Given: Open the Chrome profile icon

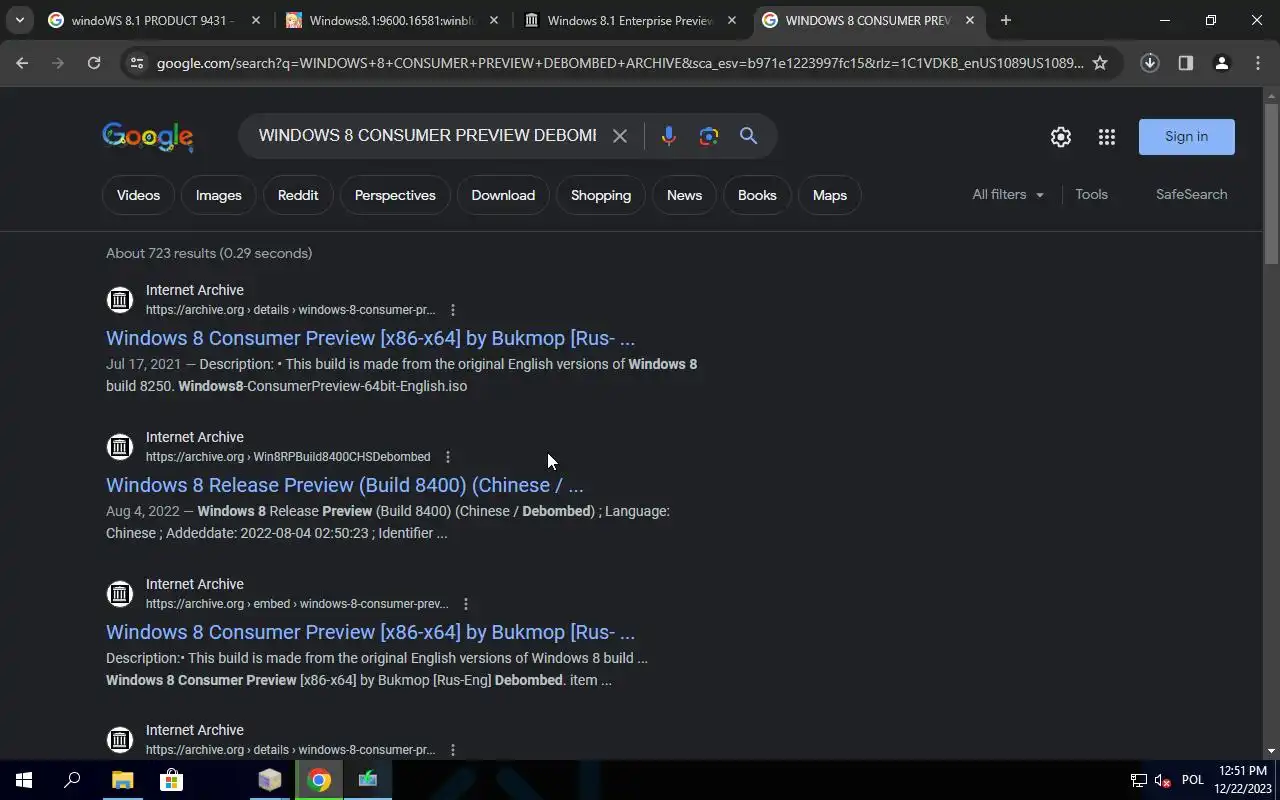Looking at the screenshot, I should [x=1222, y=63].
